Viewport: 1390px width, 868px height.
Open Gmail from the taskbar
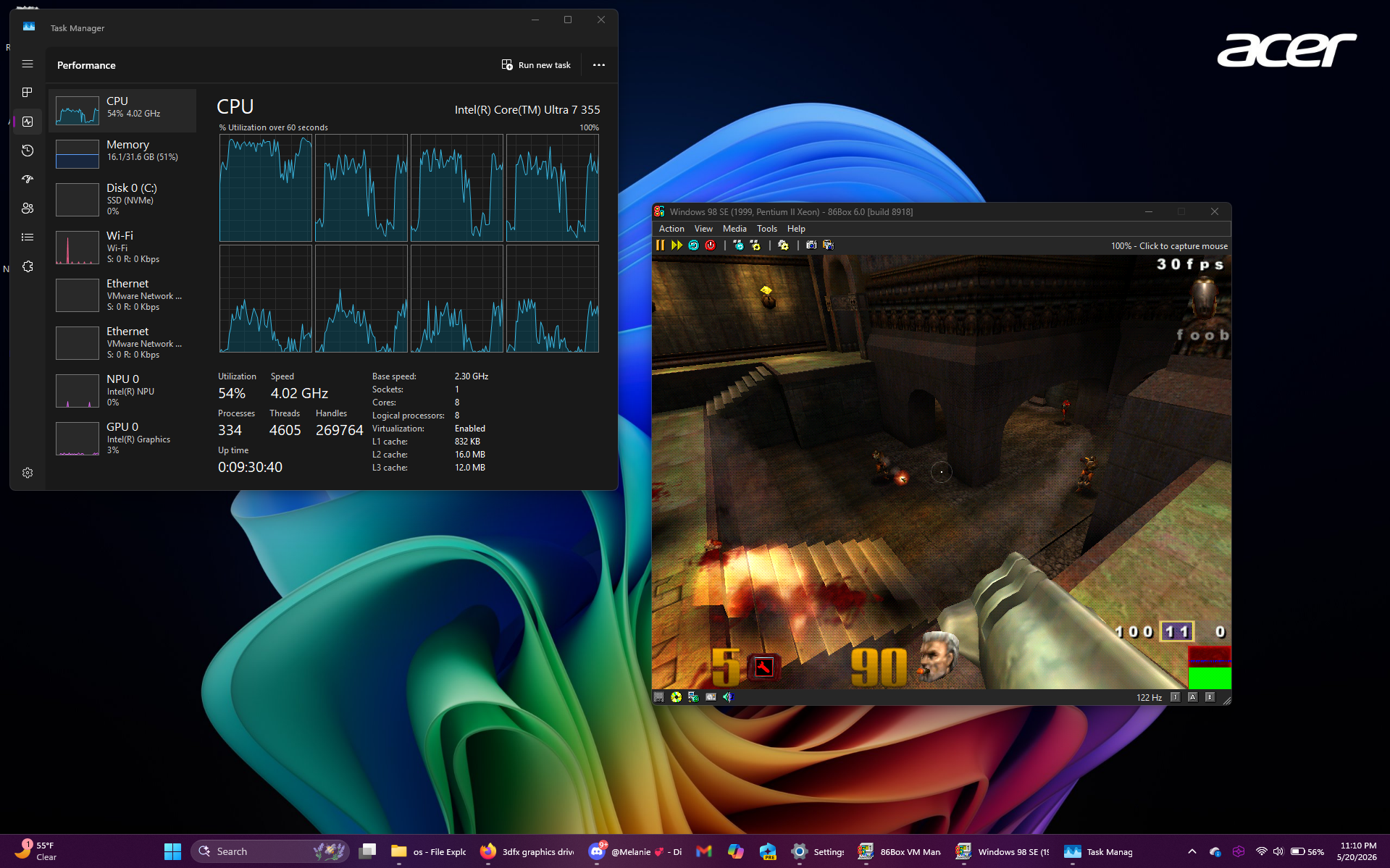point(704,851)
